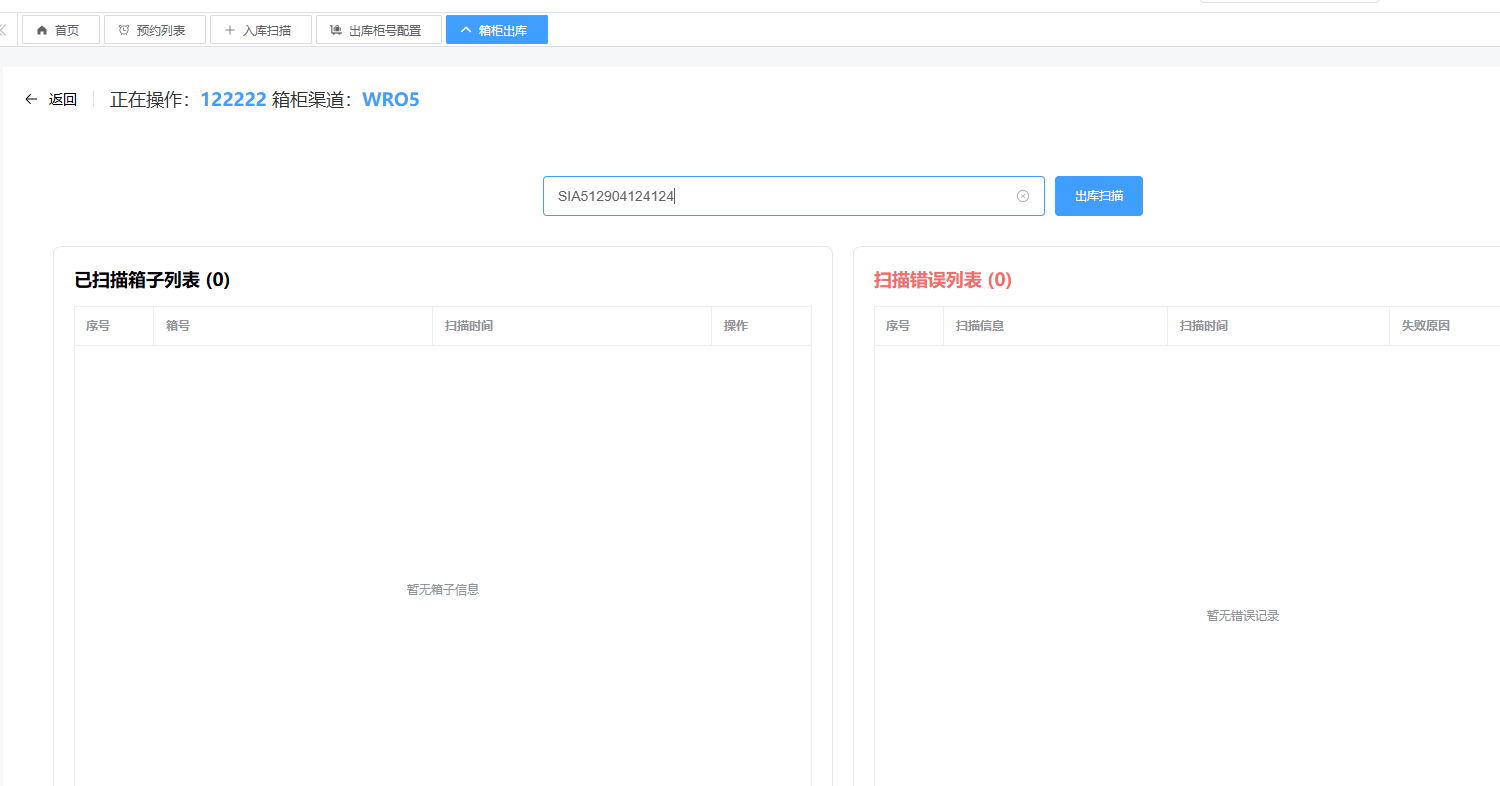
Task: Switch to the 入库扫描 tab
Action: click(x=266, y=30)
